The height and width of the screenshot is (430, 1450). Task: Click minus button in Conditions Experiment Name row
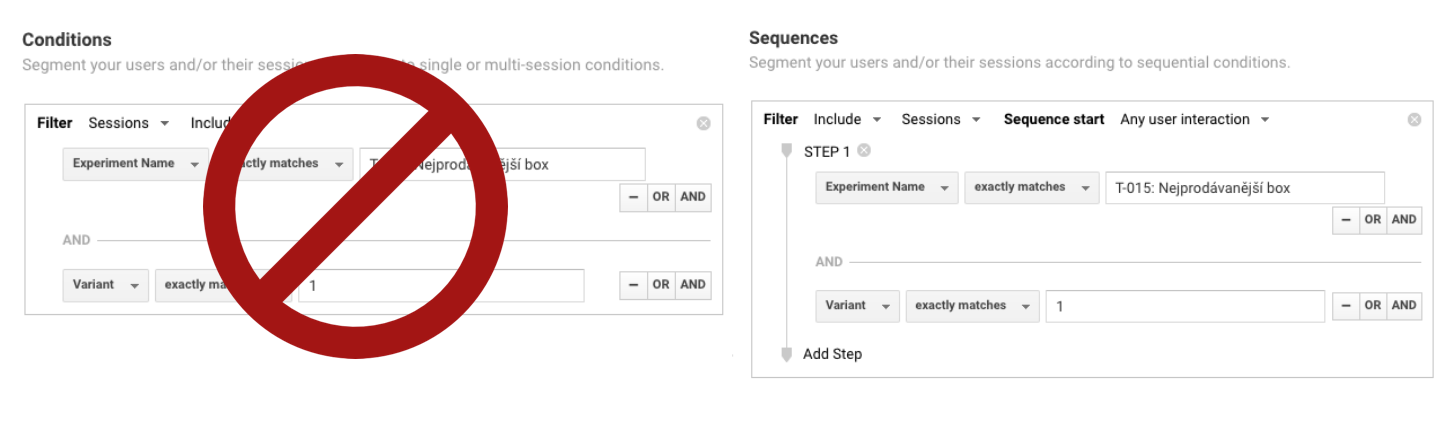633,197
